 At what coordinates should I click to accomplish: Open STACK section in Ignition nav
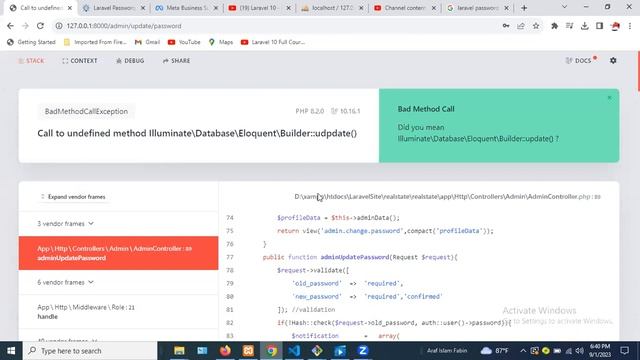coord(31,60)
